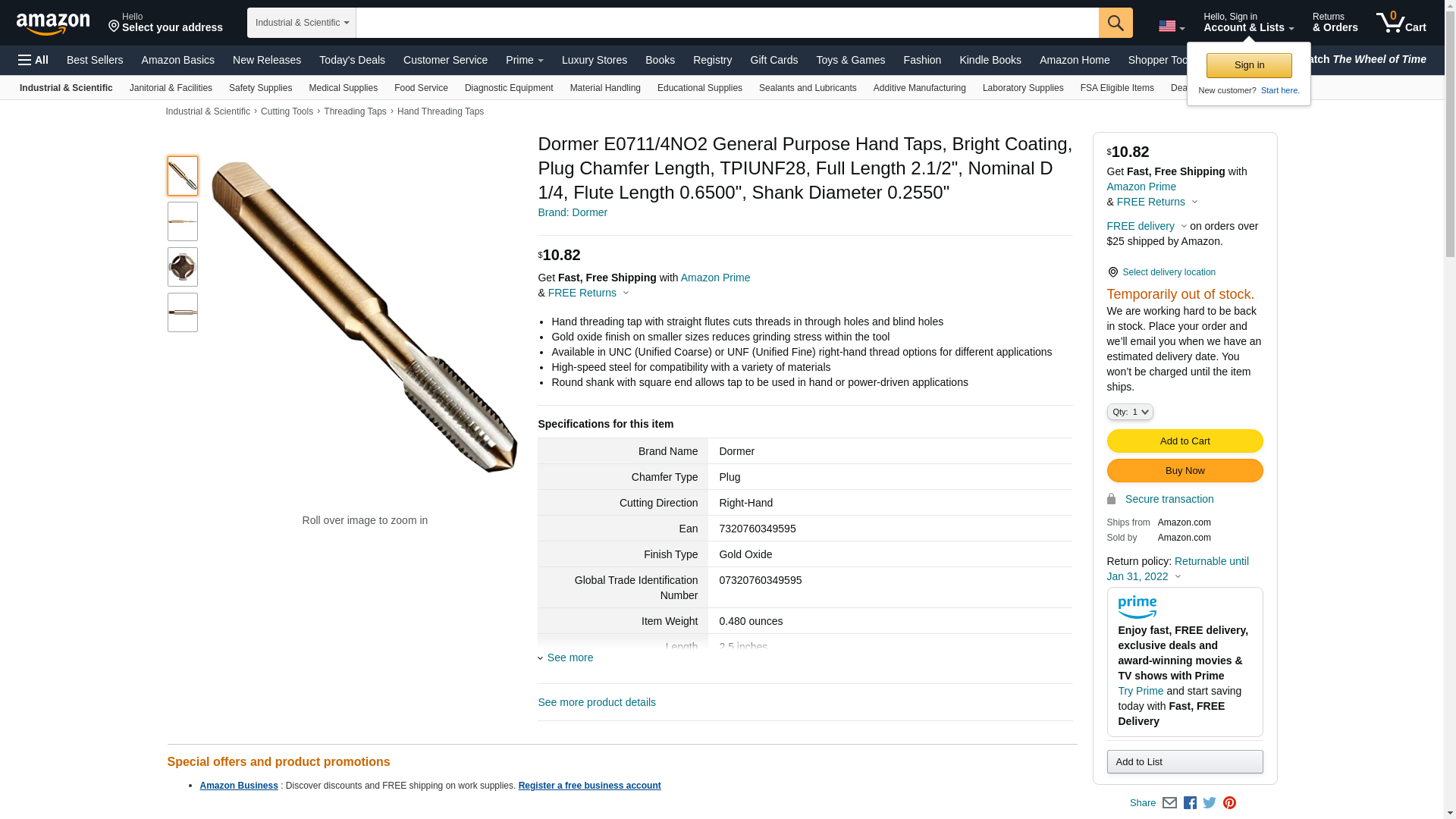Share product on Pinterest icon
This screenshot has width=1456, height=819.
point(1229,802)
